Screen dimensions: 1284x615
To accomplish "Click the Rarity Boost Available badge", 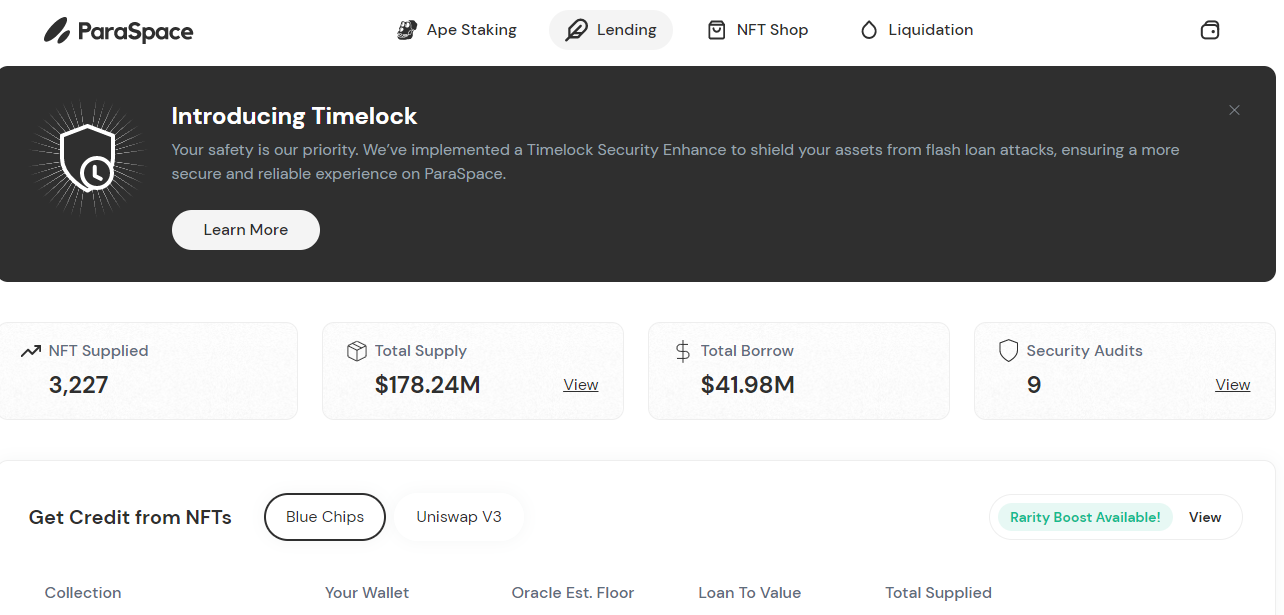I will 1085,517.
